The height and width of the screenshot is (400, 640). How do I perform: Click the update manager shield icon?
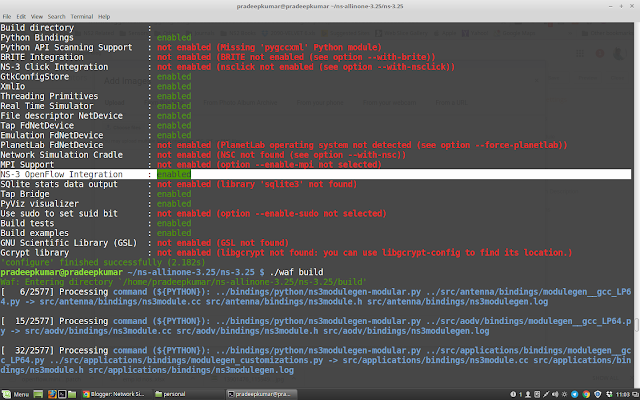tap(598, 394)
